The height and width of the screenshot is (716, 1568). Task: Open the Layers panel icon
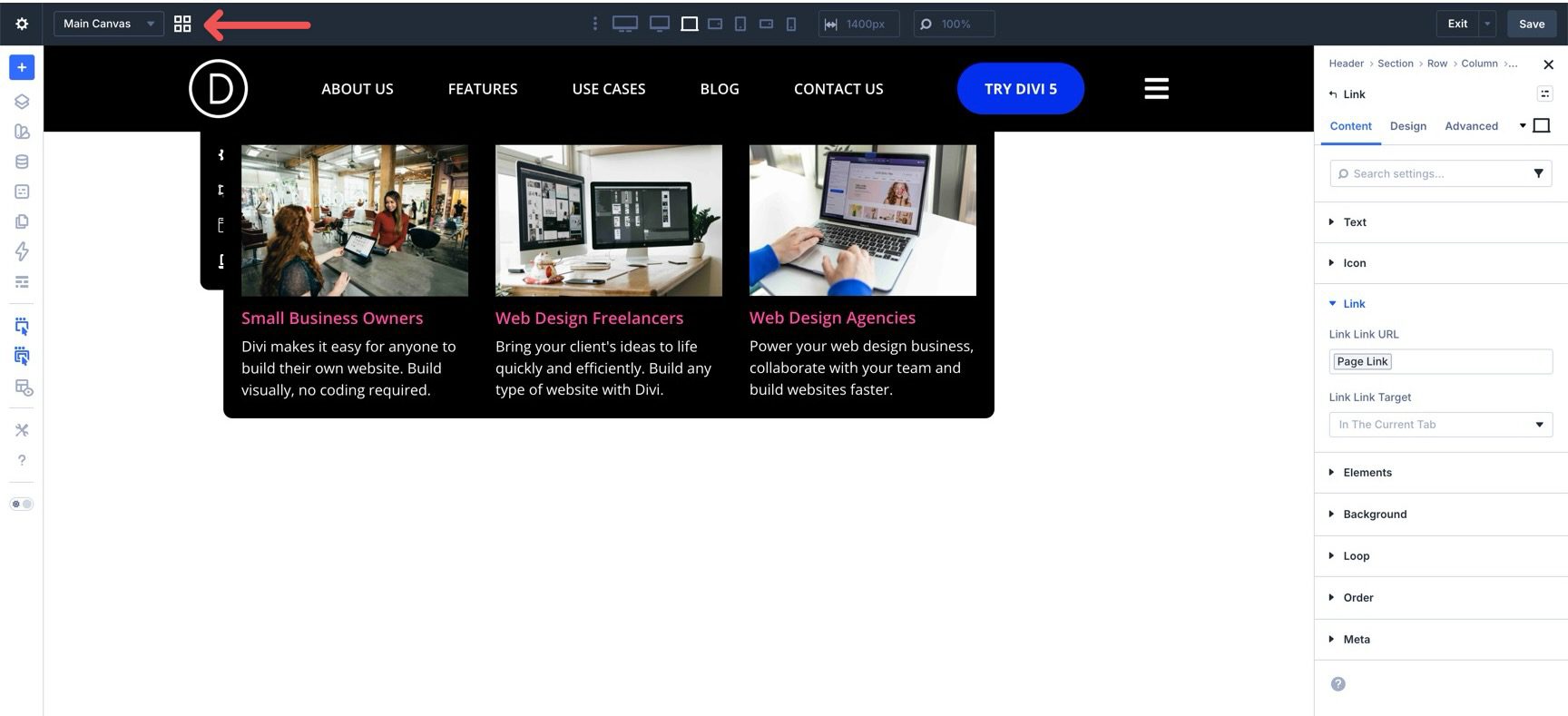[x=22, y=102]
